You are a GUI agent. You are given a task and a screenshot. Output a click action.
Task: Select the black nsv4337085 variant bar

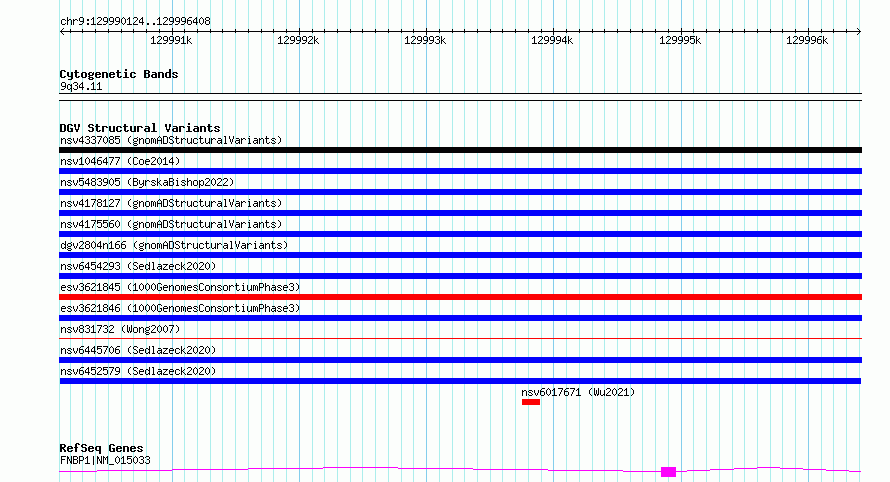(460, 150)
